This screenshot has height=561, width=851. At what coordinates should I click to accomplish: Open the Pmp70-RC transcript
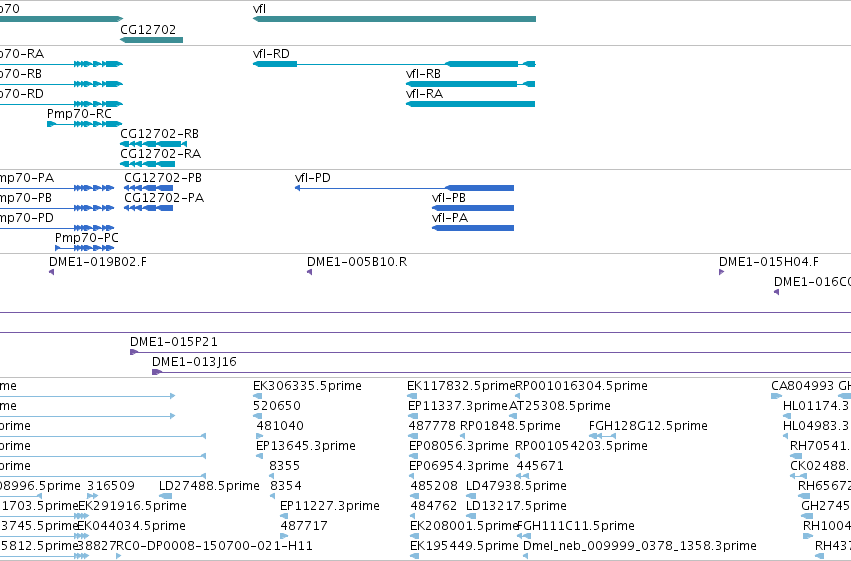pyautogui.click(x=79, y=114)
